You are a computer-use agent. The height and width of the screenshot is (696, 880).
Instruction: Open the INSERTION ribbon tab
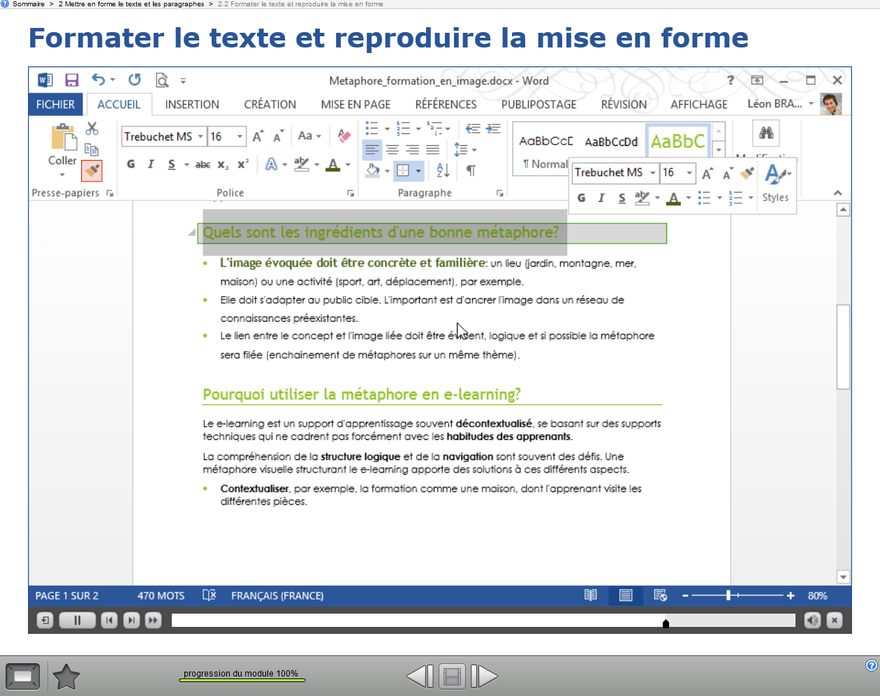tap(192, 104)
